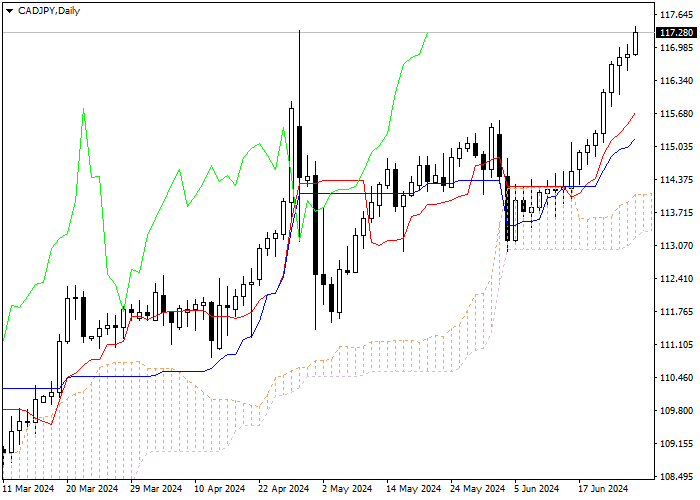Click the CADJPY,Daily chart title
This screenshot has height=500, width=700.
click(x=49, y=11)
